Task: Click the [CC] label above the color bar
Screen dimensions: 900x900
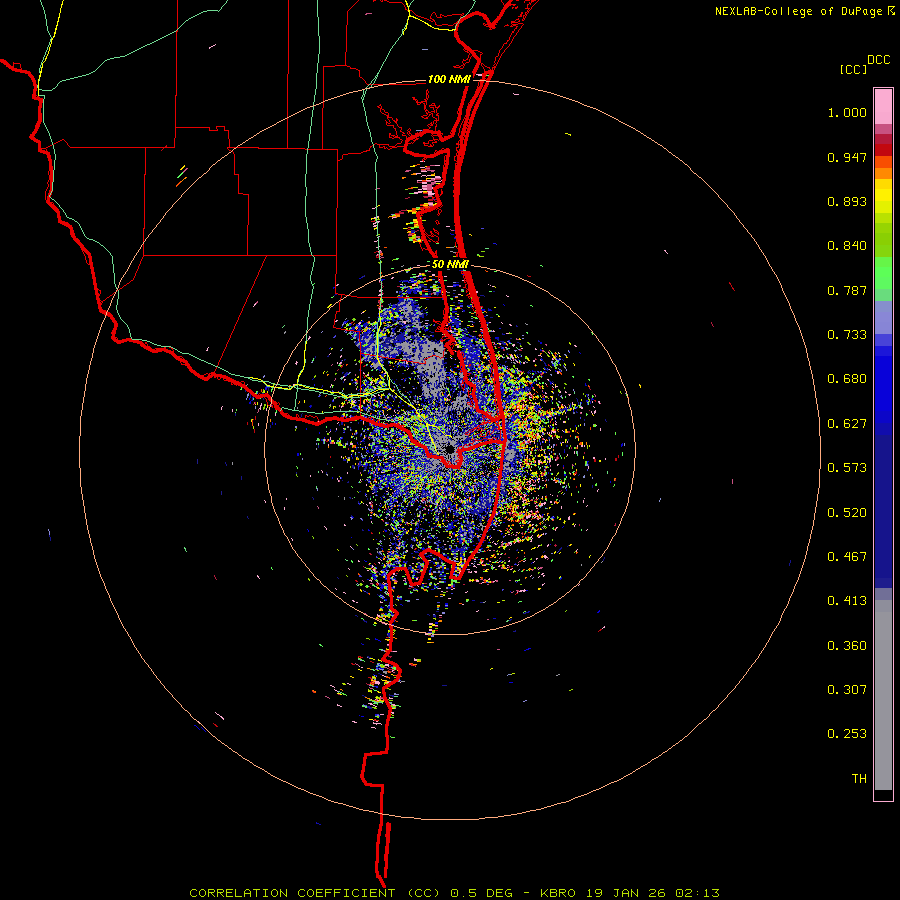Action: coord(853,69)
